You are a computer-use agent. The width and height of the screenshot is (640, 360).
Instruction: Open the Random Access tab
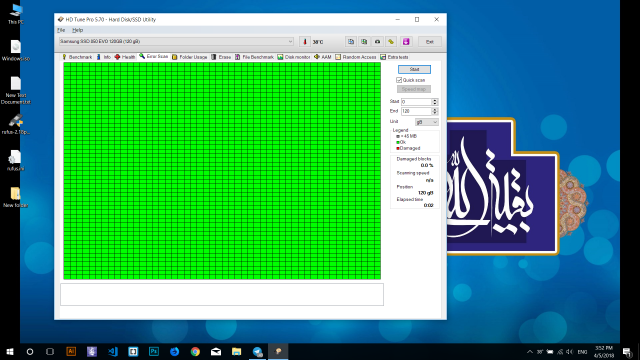(x=356, y=57)
